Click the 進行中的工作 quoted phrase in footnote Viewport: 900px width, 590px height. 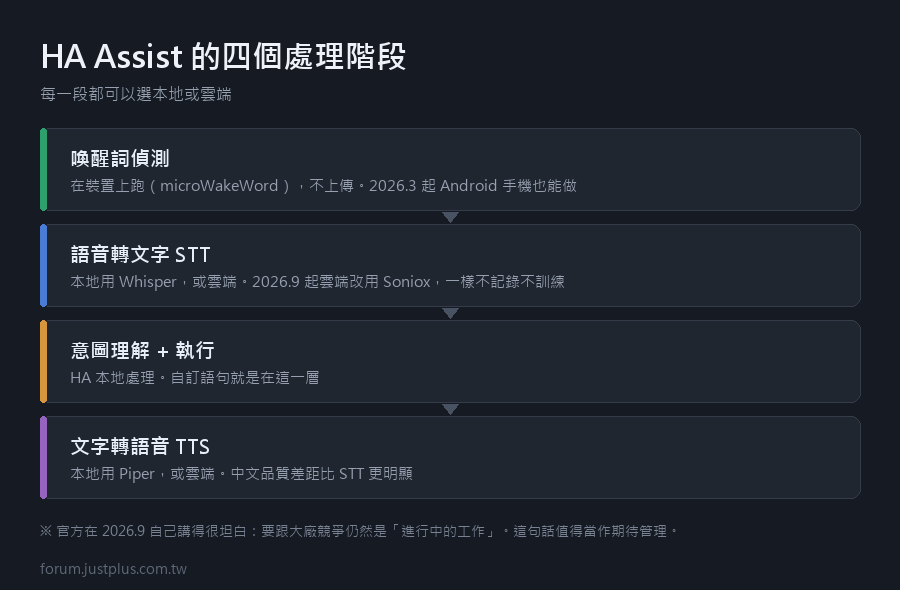(x=443, y=531)
